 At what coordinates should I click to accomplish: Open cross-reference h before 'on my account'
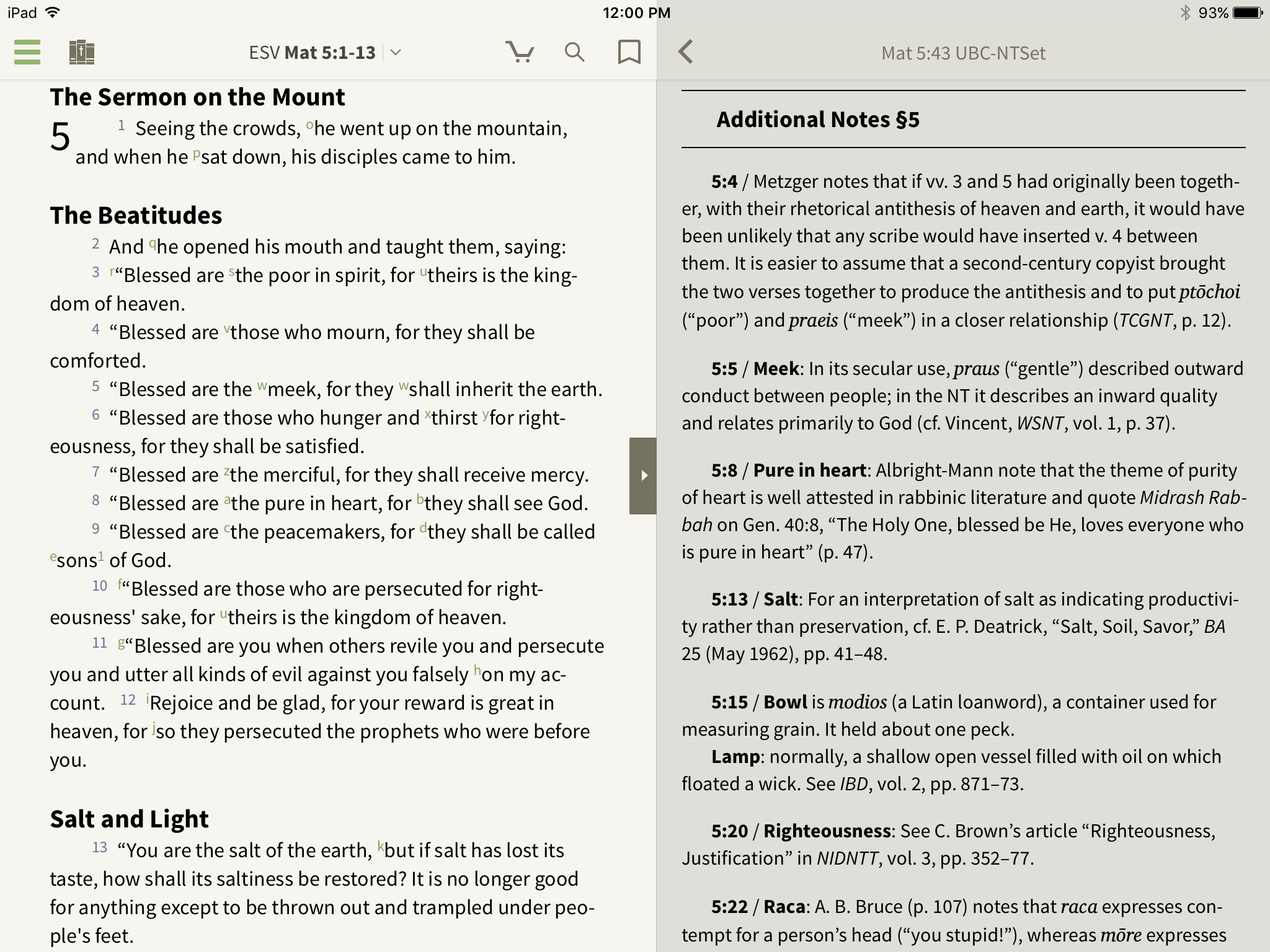tap(477, 669)
